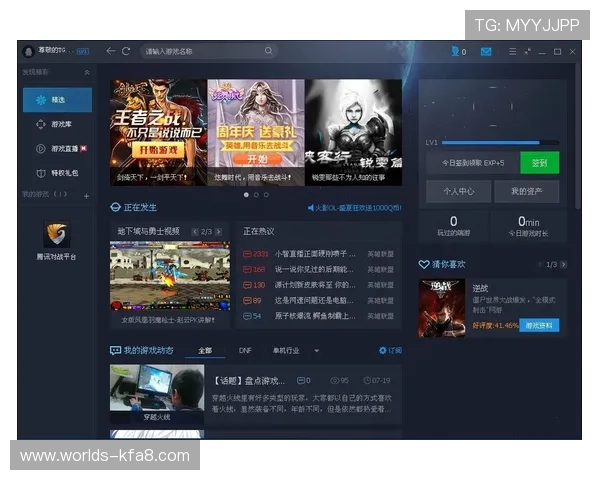Open the mail envelope icon in the title bar
600x480 pixels.
[x=486, y=51]
